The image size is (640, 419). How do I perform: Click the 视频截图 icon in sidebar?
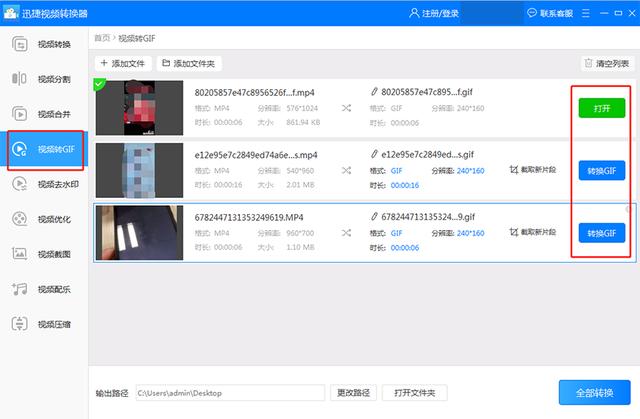(x=19, y=254)
